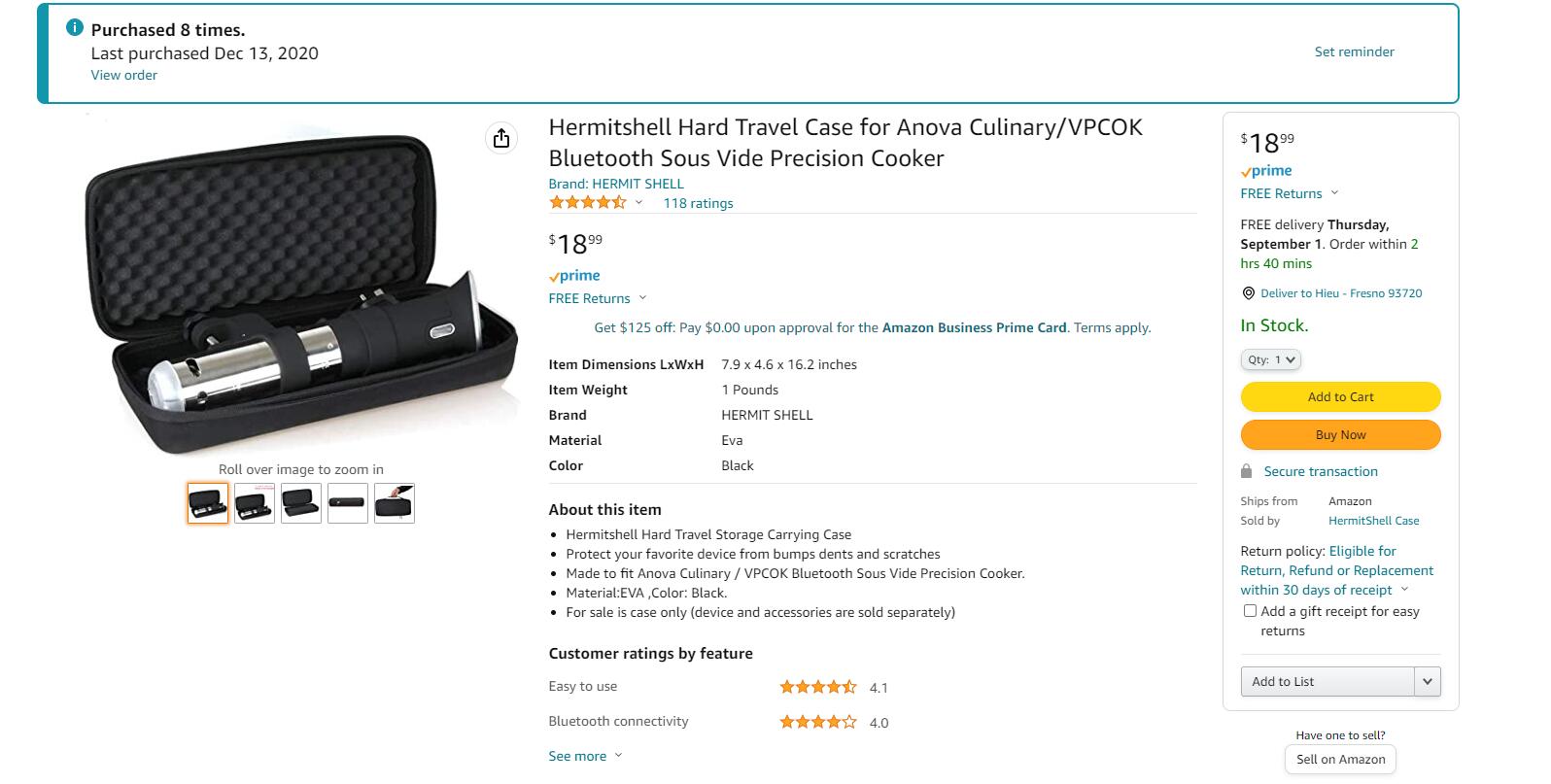
Task: Click the prime logo under buy box price
Action: pyautogui.click(x=1266, y=171)
